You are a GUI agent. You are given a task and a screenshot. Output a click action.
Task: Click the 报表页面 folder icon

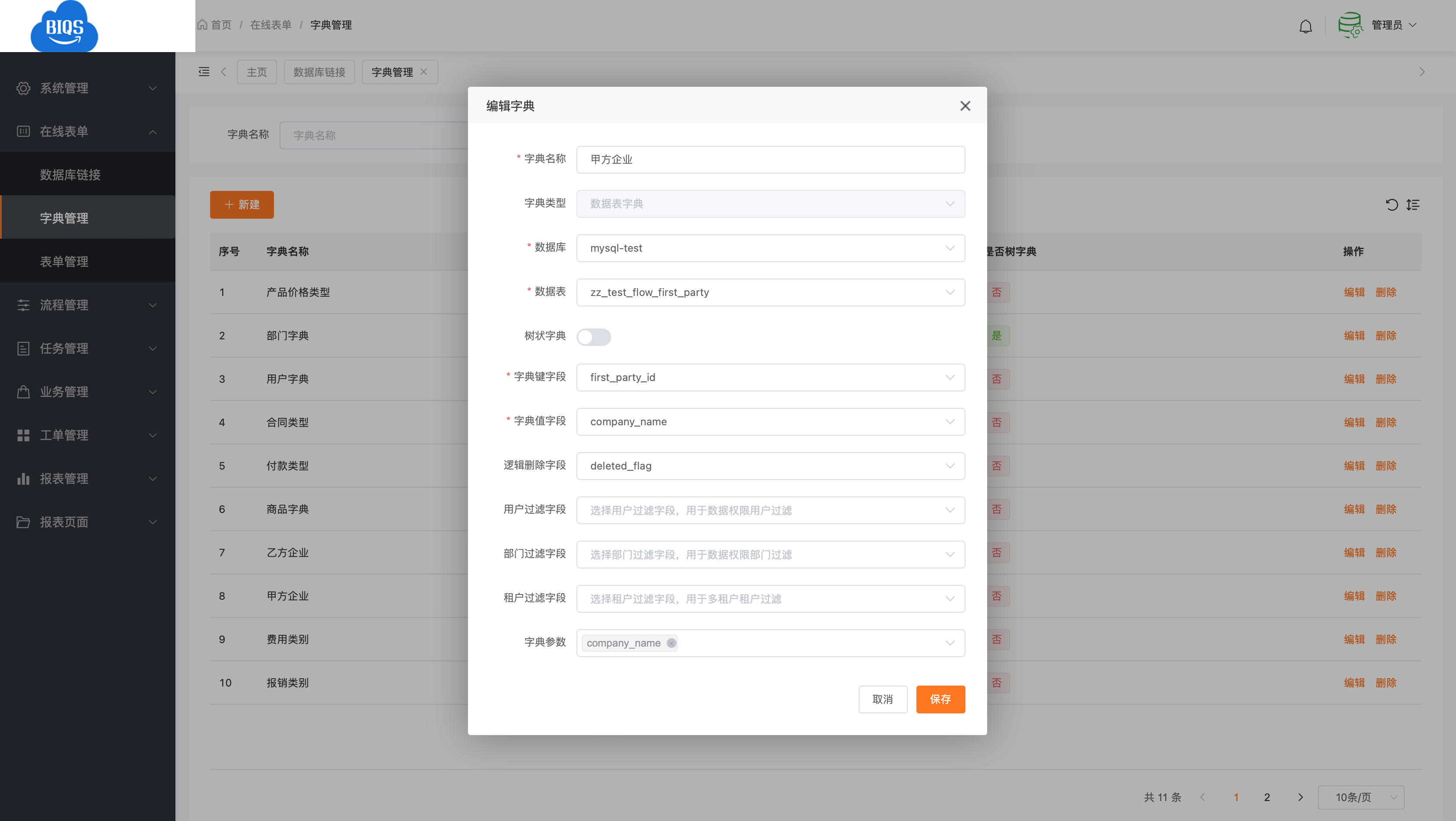pos(23,522)
